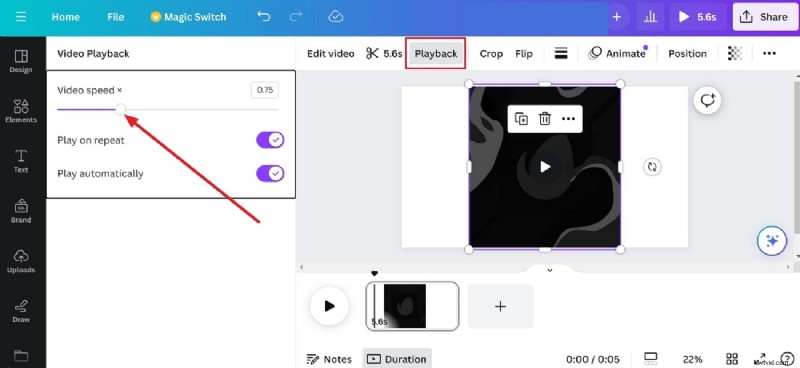Click the Video speed slider handle
Image resolution: width=800 pixels, height=368 pixels.
[x=120, y=109]
